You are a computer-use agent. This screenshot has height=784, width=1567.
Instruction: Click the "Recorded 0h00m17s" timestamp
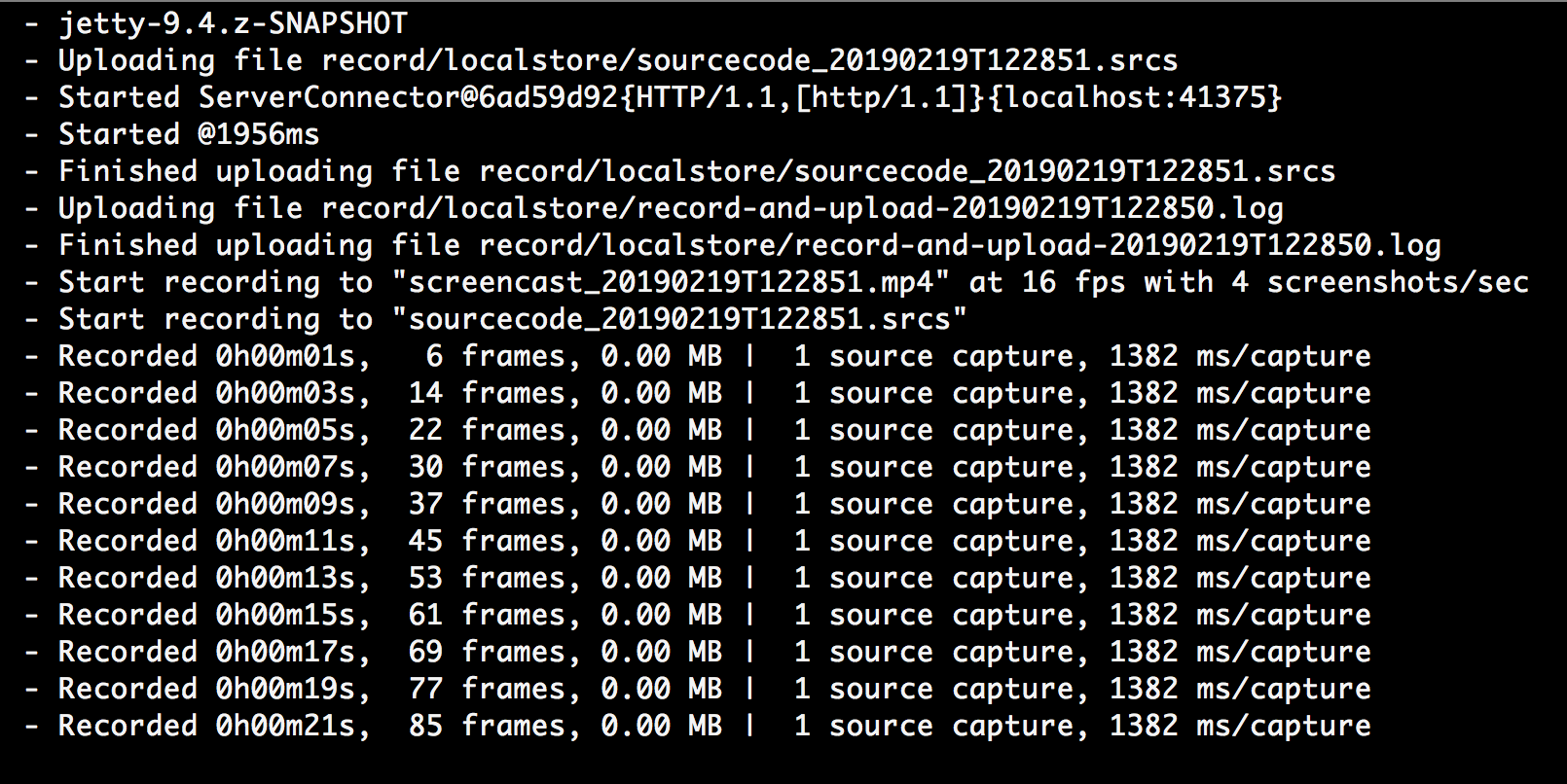tap(214, 652)
